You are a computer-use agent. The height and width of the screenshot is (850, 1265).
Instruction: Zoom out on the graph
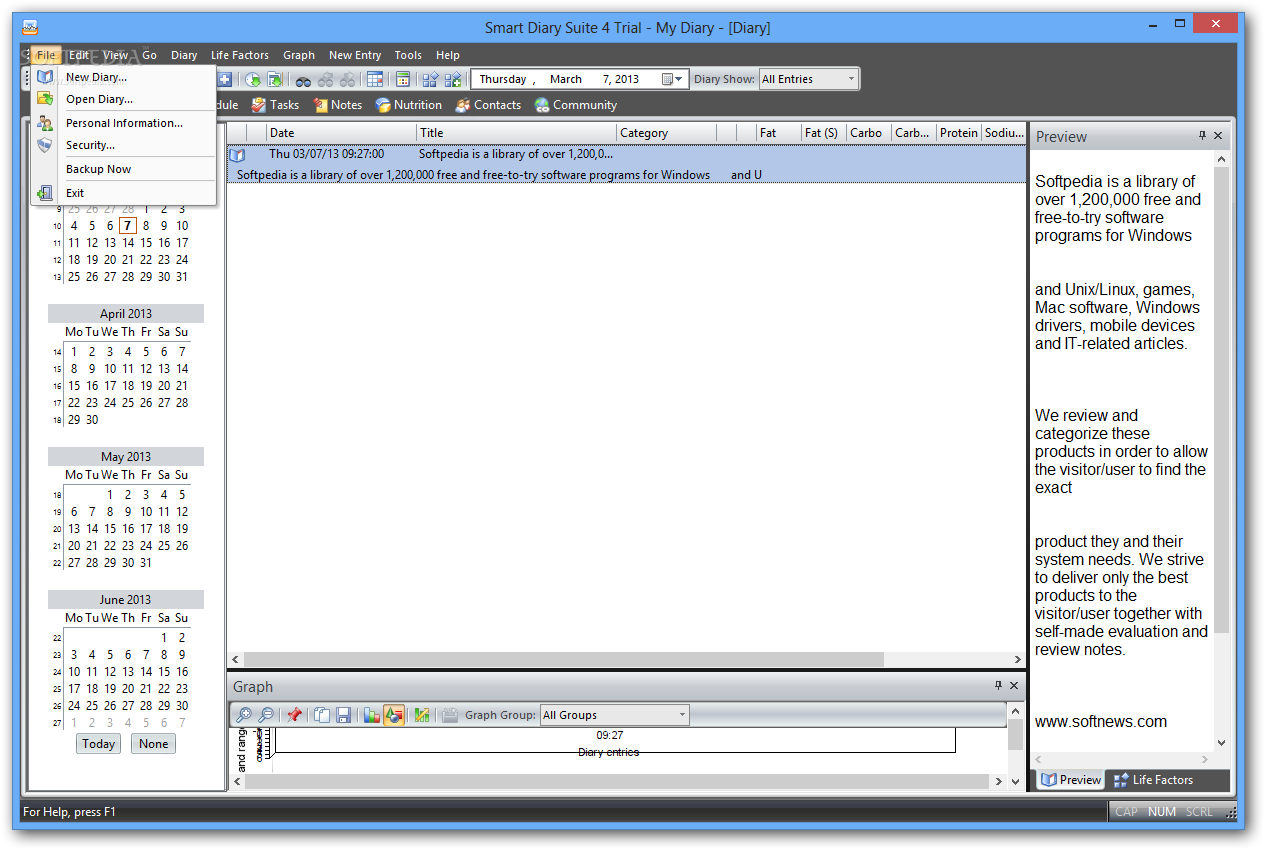(266, 715)
